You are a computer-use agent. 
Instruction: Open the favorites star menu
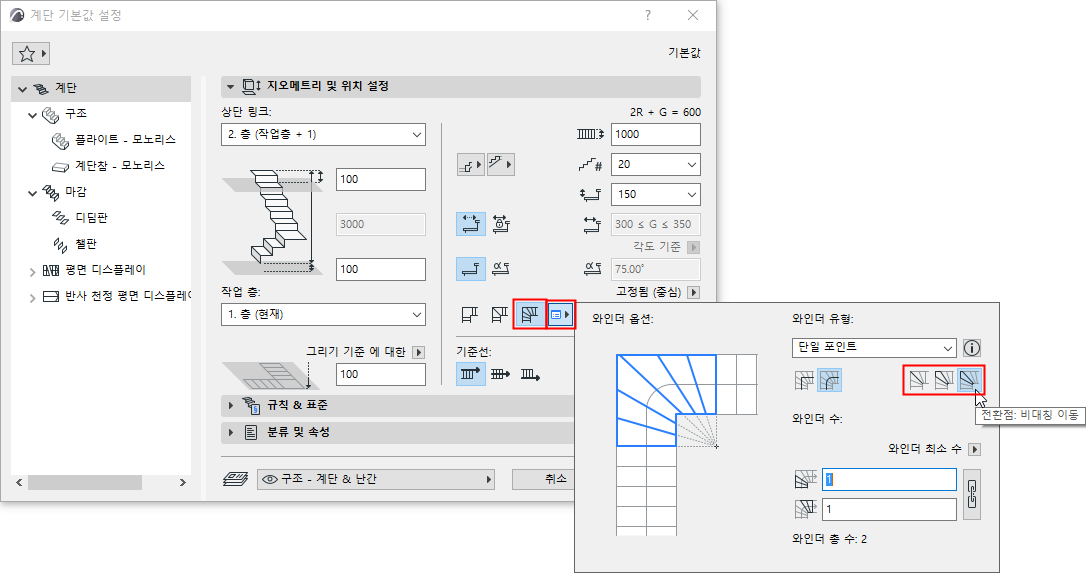coord(30,53)
